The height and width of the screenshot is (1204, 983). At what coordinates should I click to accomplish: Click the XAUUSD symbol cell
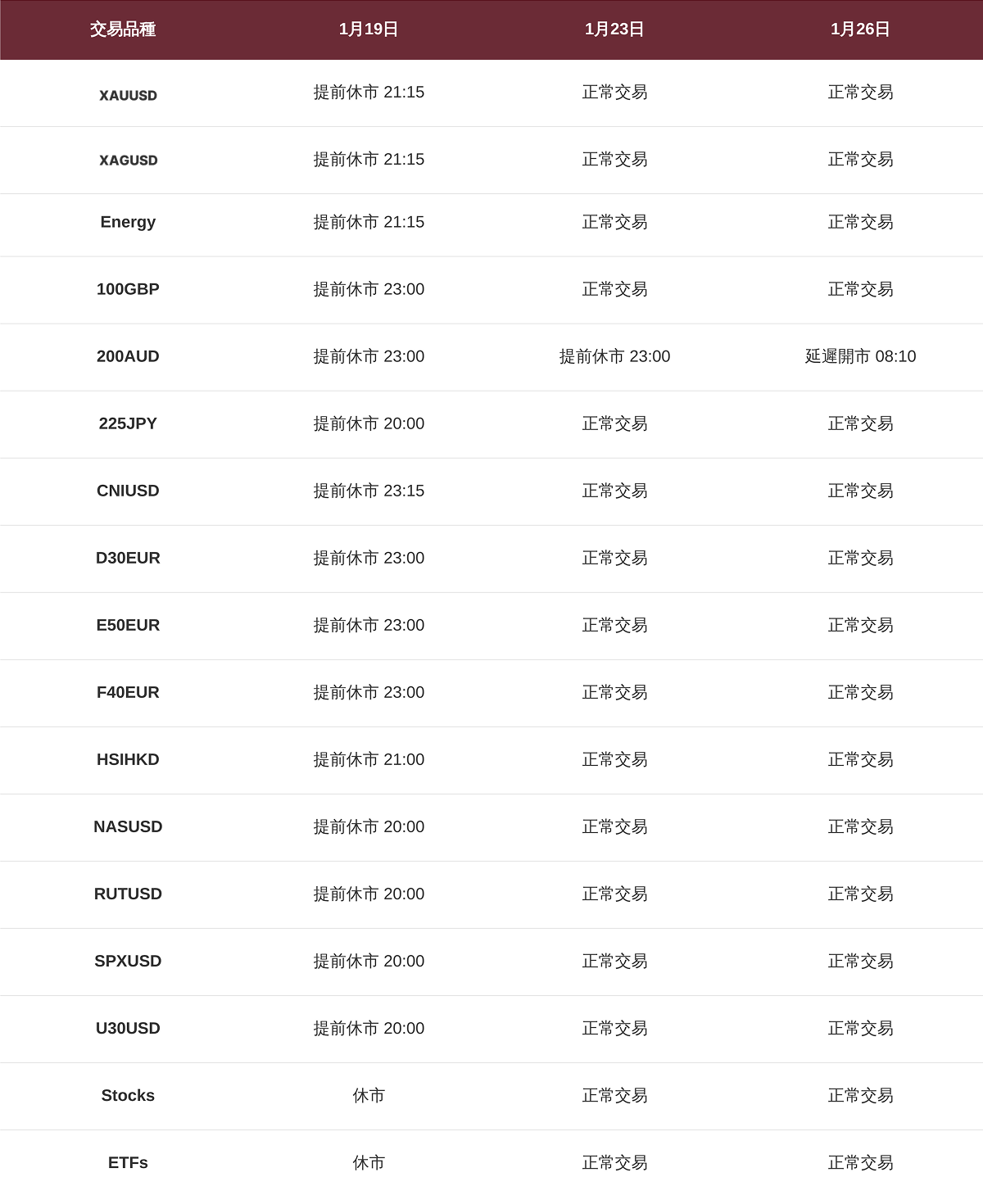[x=128, y=95]
